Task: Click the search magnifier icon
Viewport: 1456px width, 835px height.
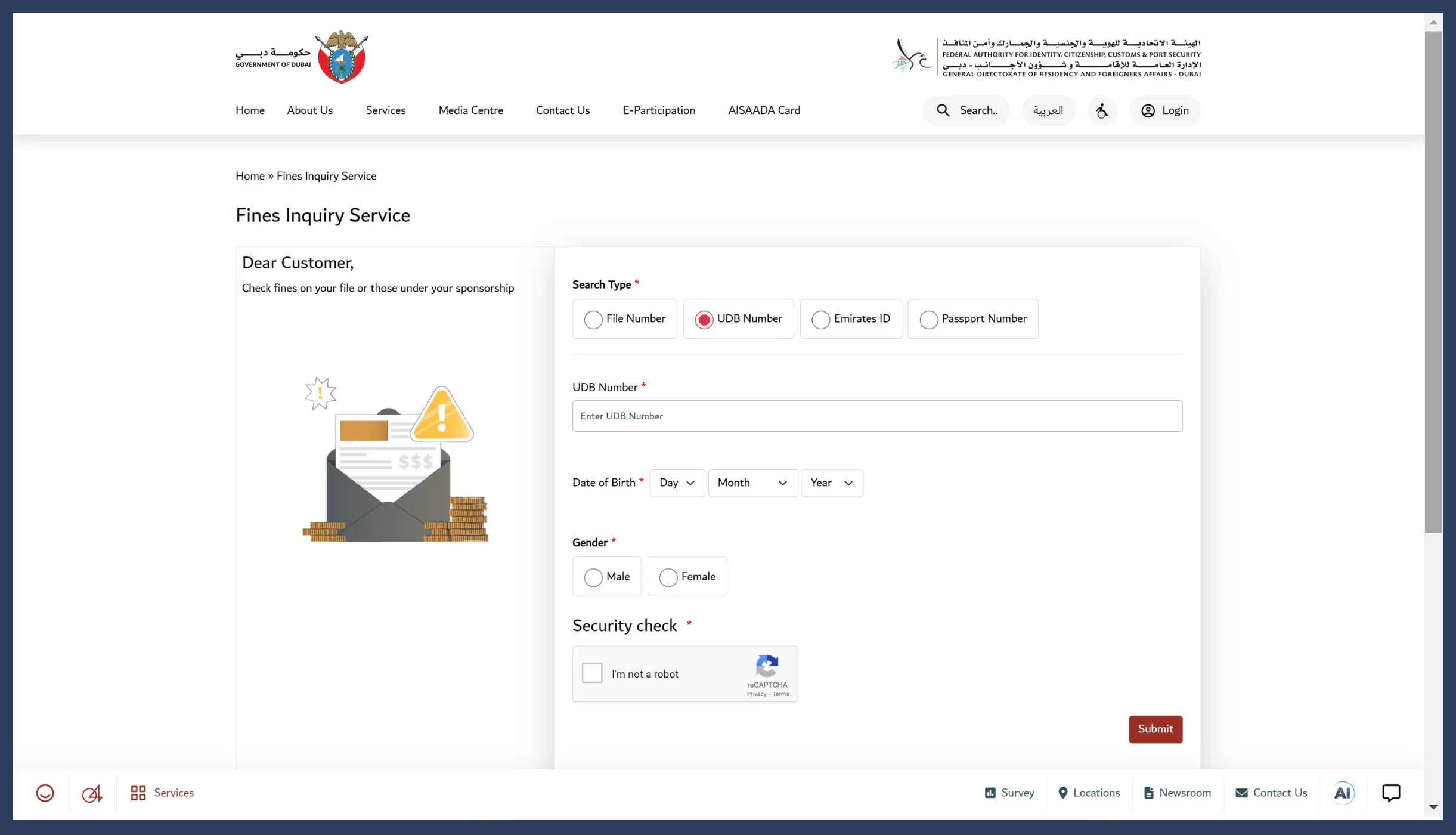Action: (943, 111)
